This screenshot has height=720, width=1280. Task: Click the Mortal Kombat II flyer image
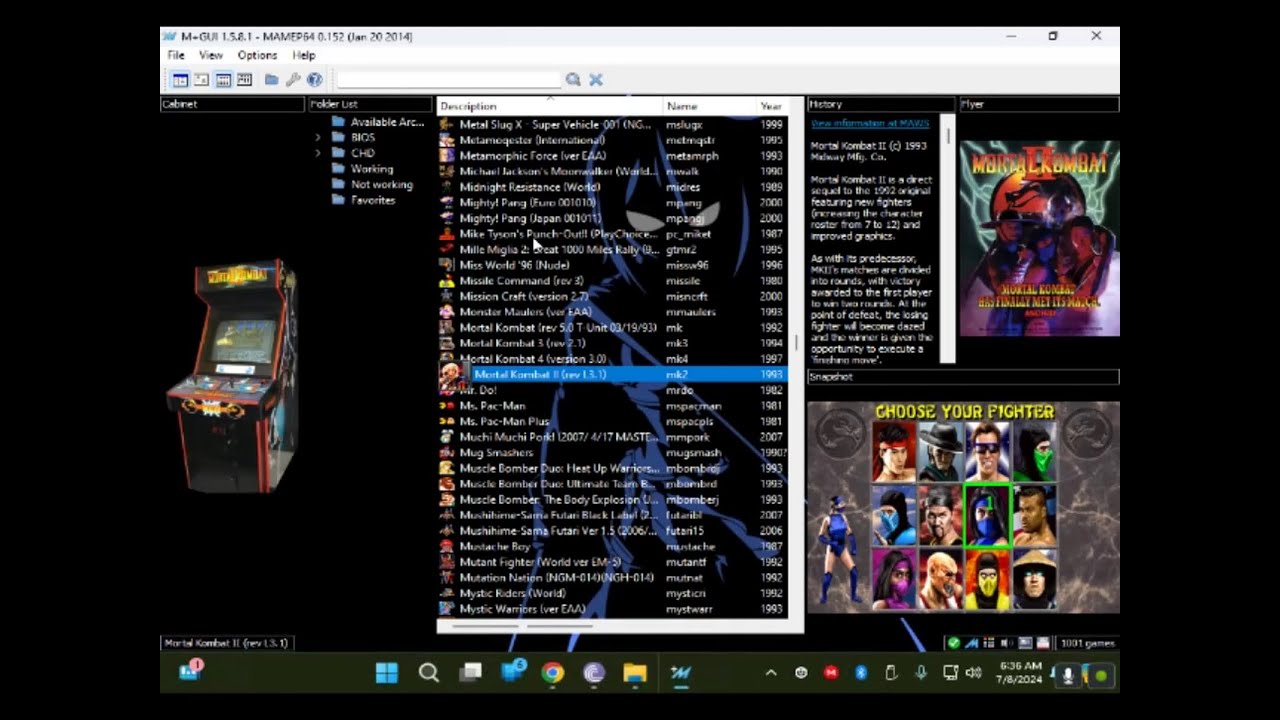1039,238
